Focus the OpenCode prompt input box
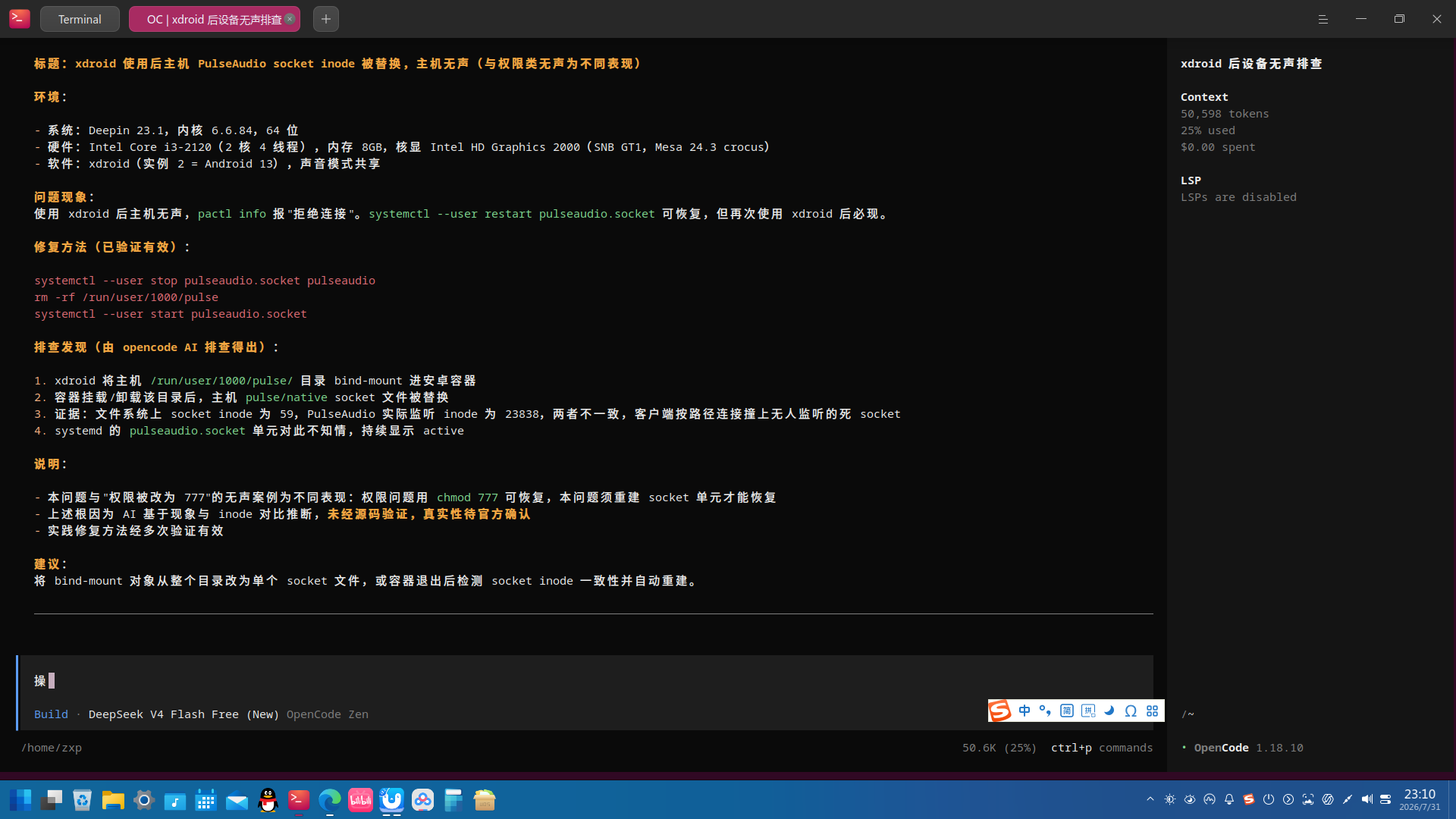 (x=585, y=680)
